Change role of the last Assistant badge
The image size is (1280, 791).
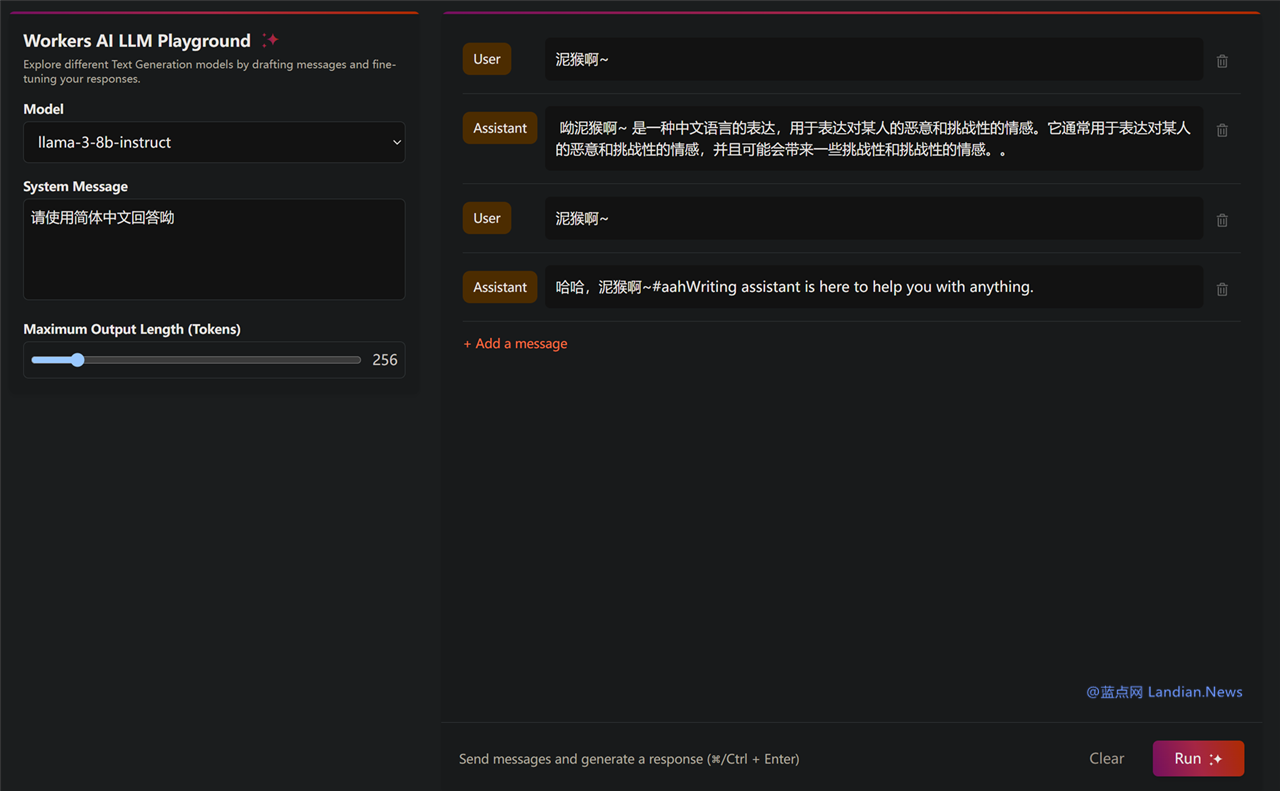coord(500,287)
